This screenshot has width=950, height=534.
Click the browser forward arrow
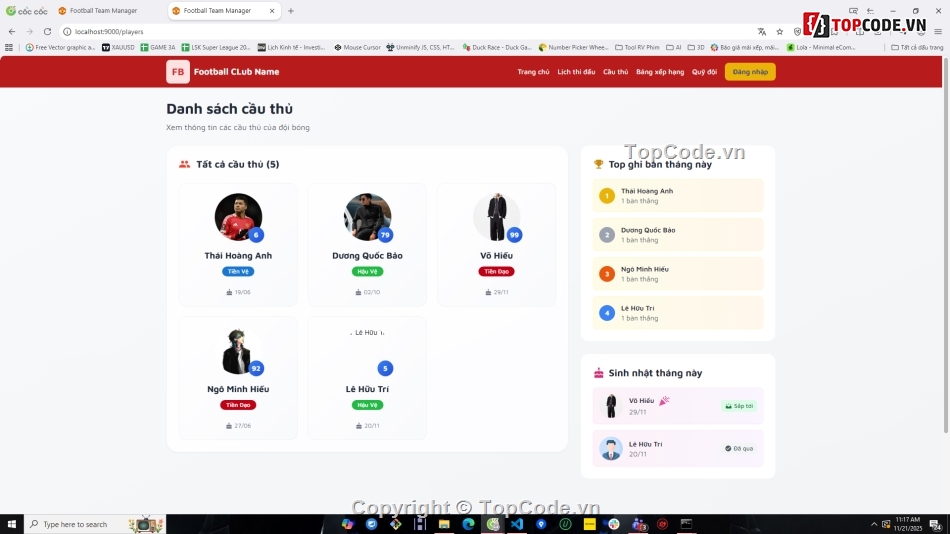point(29,32)
